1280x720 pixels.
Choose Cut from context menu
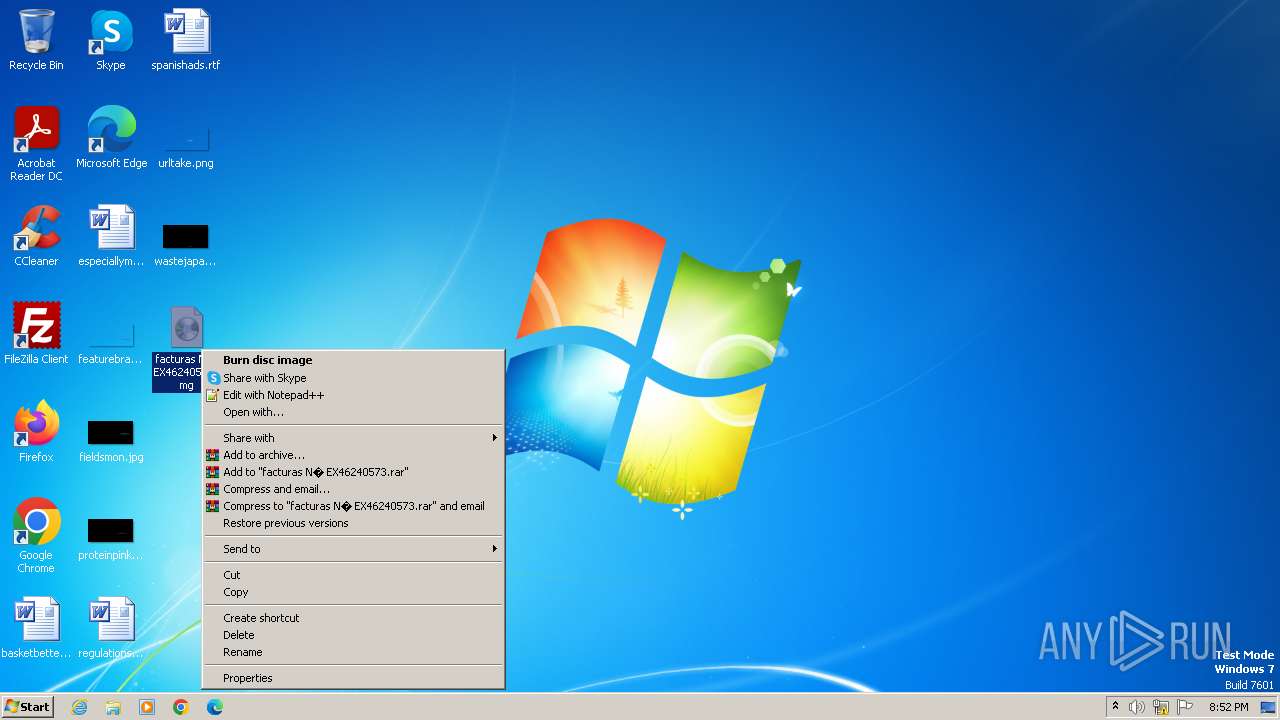[353, 575]
